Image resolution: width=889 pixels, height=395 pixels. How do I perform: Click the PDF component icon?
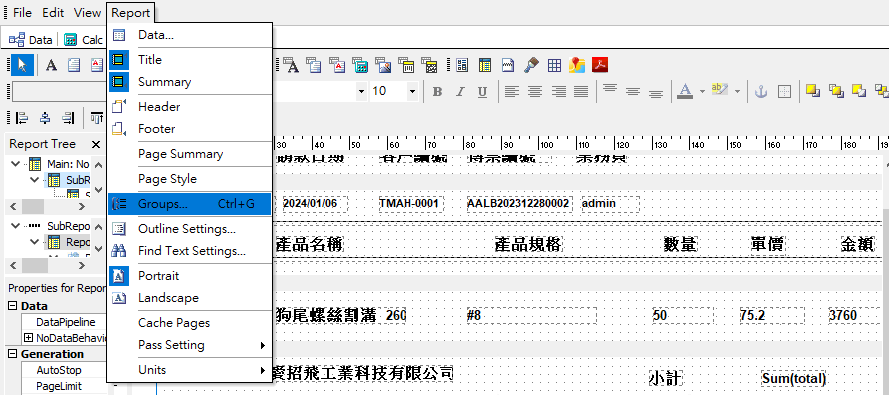(x=600, y=65)
